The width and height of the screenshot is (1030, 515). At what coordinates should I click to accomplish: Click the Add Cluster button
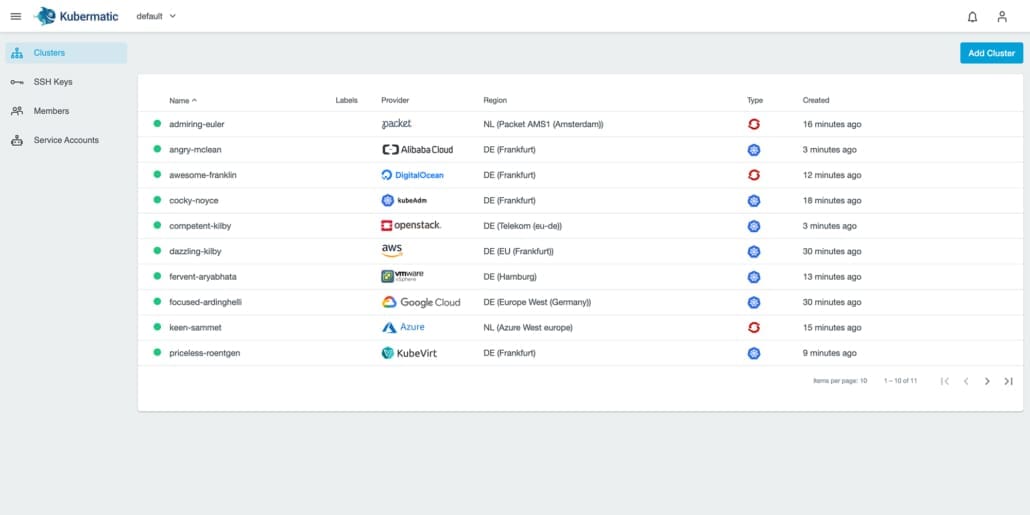(991, 53)
